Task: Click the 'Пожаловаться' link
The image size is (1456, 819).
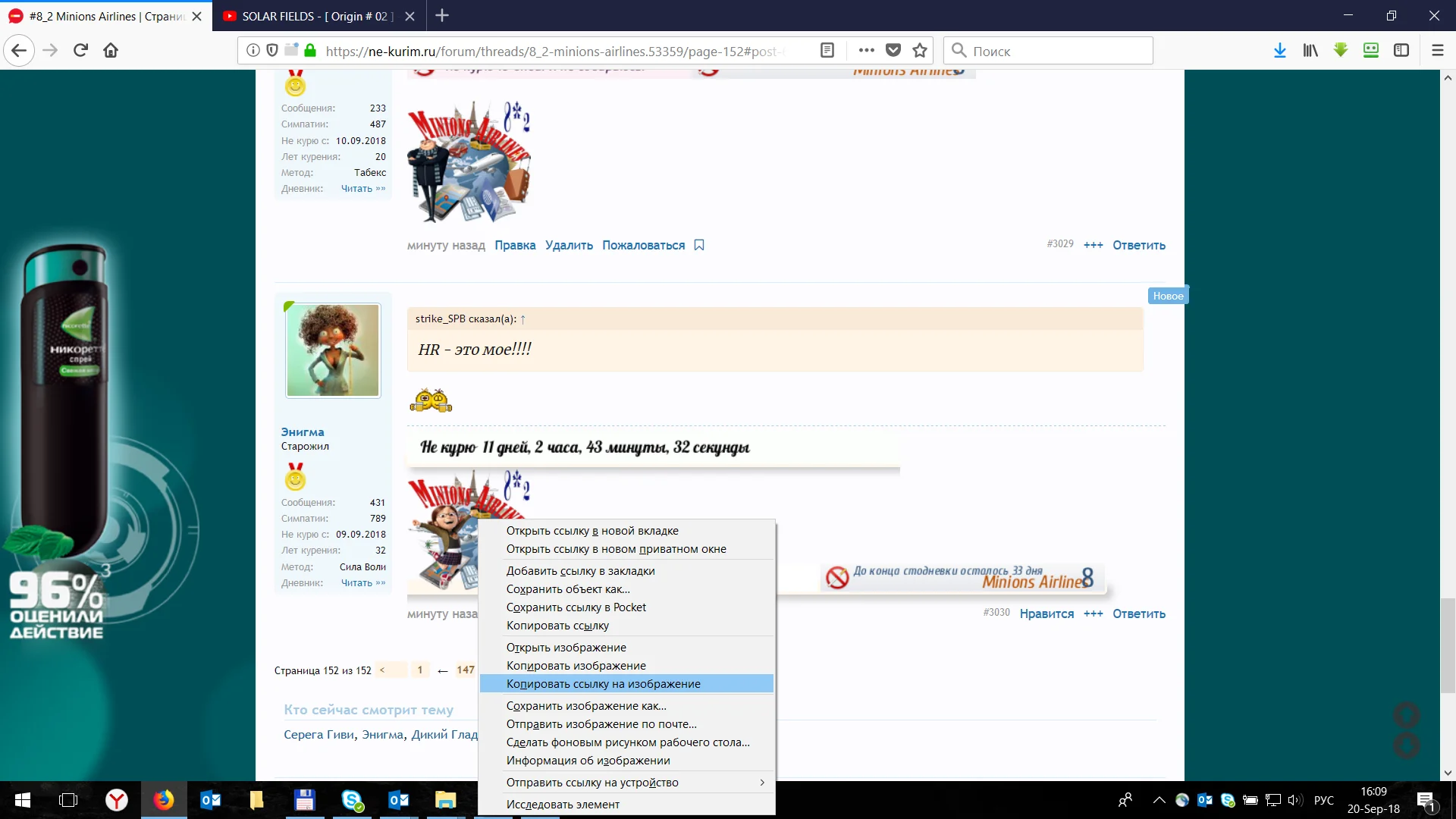Action: (x=643, y=245)
